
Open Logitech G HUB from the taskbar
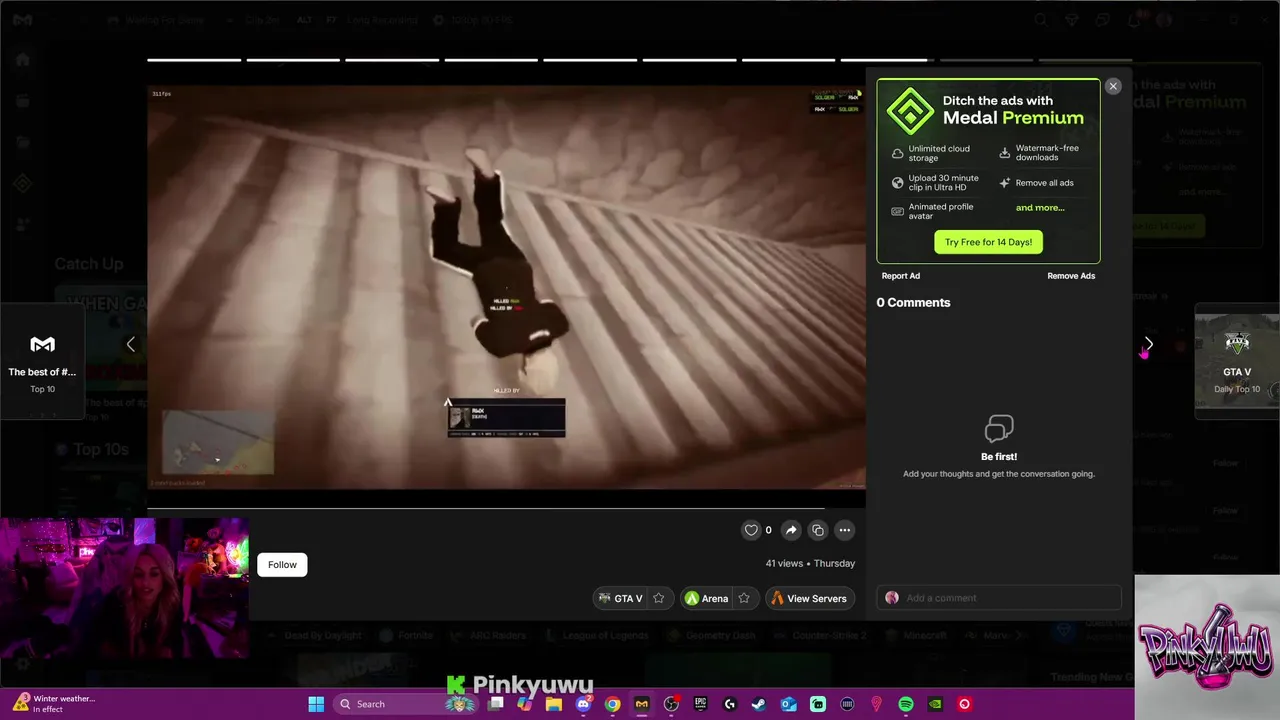tap(730, 704)
